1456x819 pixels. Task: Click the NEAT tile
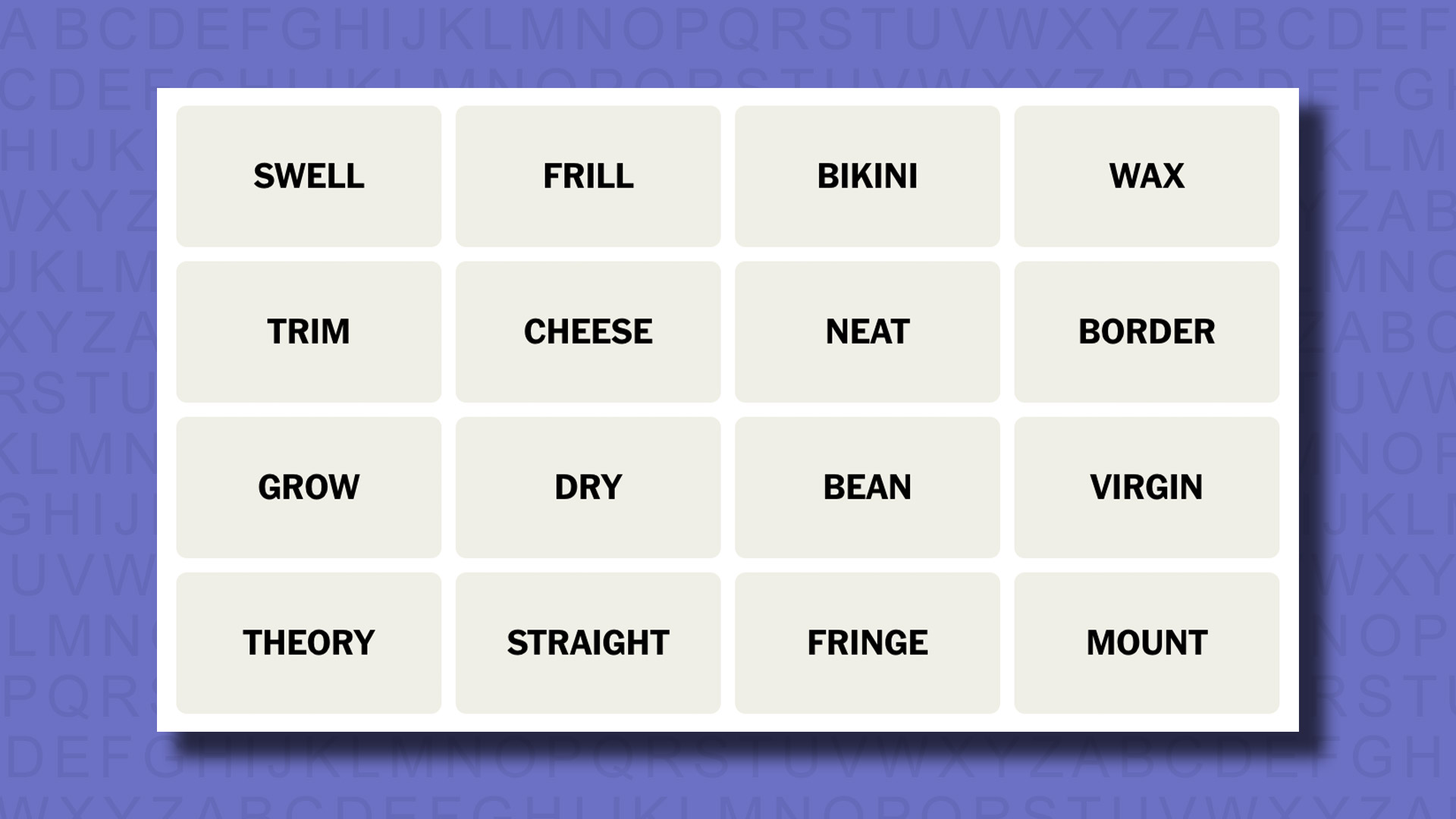(867, 331)
